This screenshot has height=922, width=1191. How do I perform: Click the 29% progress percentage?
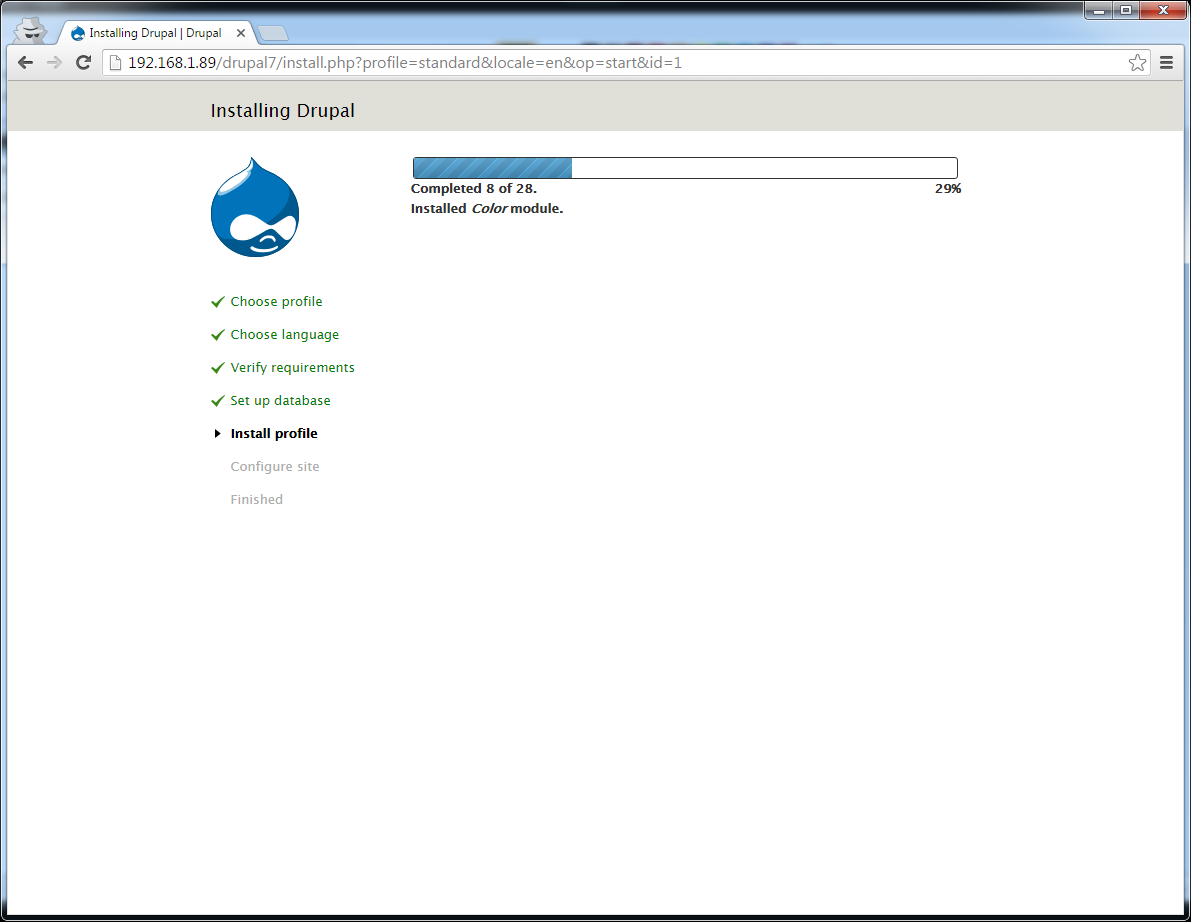(948, 189)
